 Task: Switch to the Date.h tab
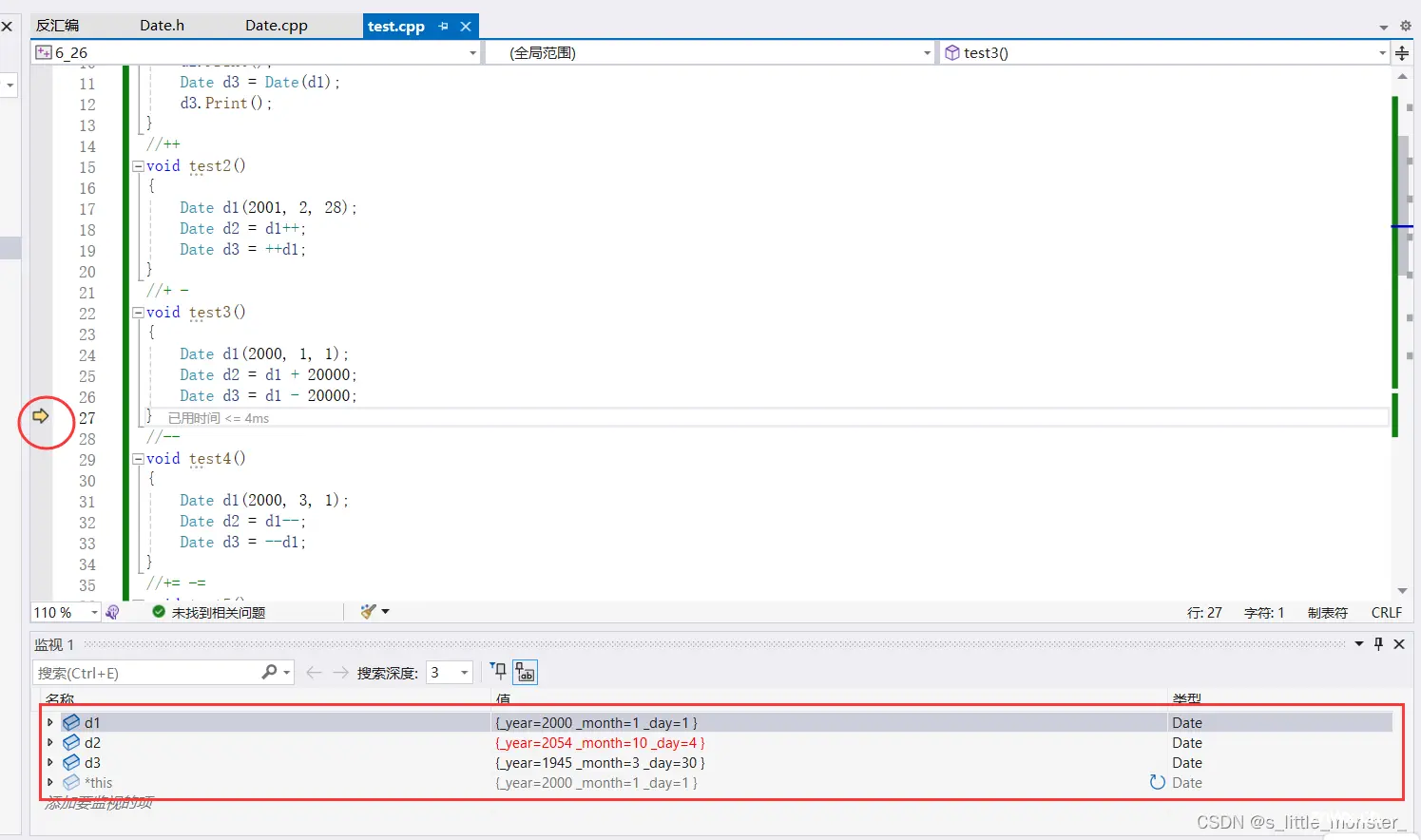click(x=162, y=26)
